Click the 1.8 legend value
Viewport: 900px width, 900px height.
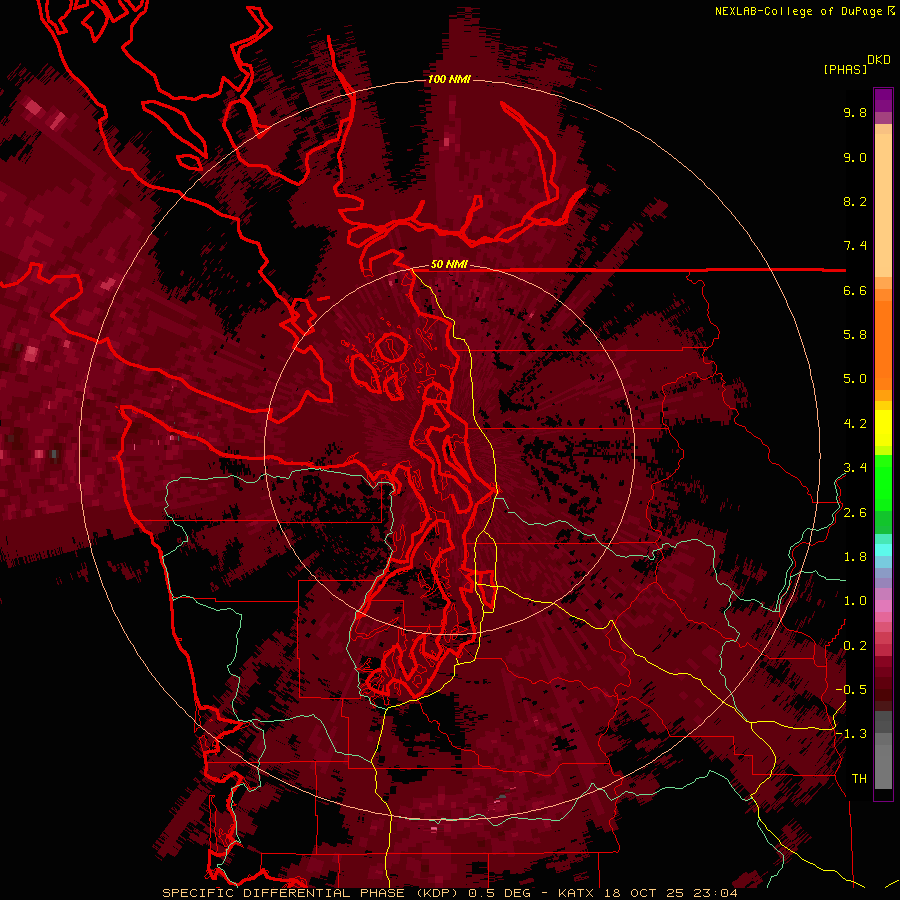[x=855, y=557]
